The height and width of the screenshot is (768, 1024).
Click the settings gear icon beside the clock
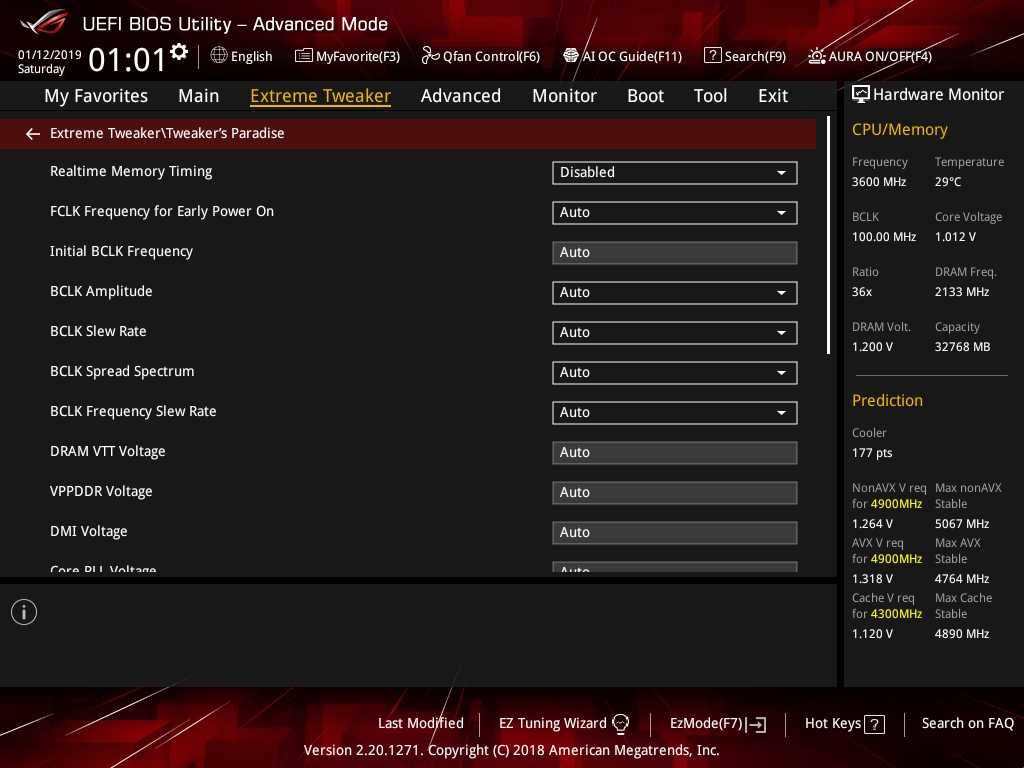click(179, 52)
